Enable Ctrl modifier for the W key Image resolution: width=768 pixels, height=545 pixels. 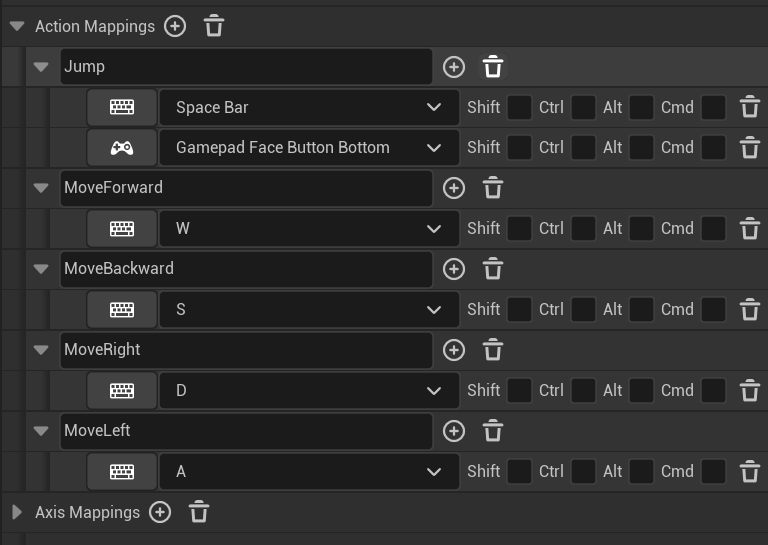(583, 228)
